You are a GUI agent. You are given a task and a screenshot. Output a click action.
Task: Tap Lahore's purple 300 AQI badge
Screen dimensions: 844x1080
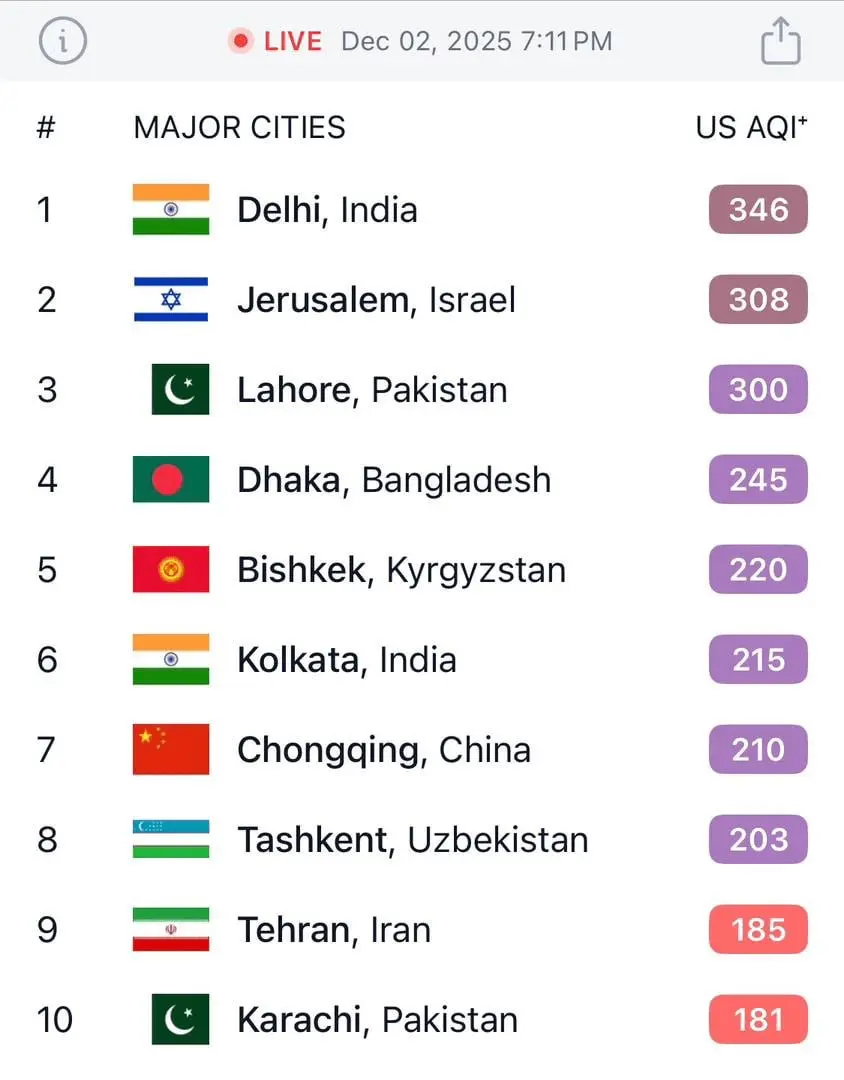click(x=758, y=390)
